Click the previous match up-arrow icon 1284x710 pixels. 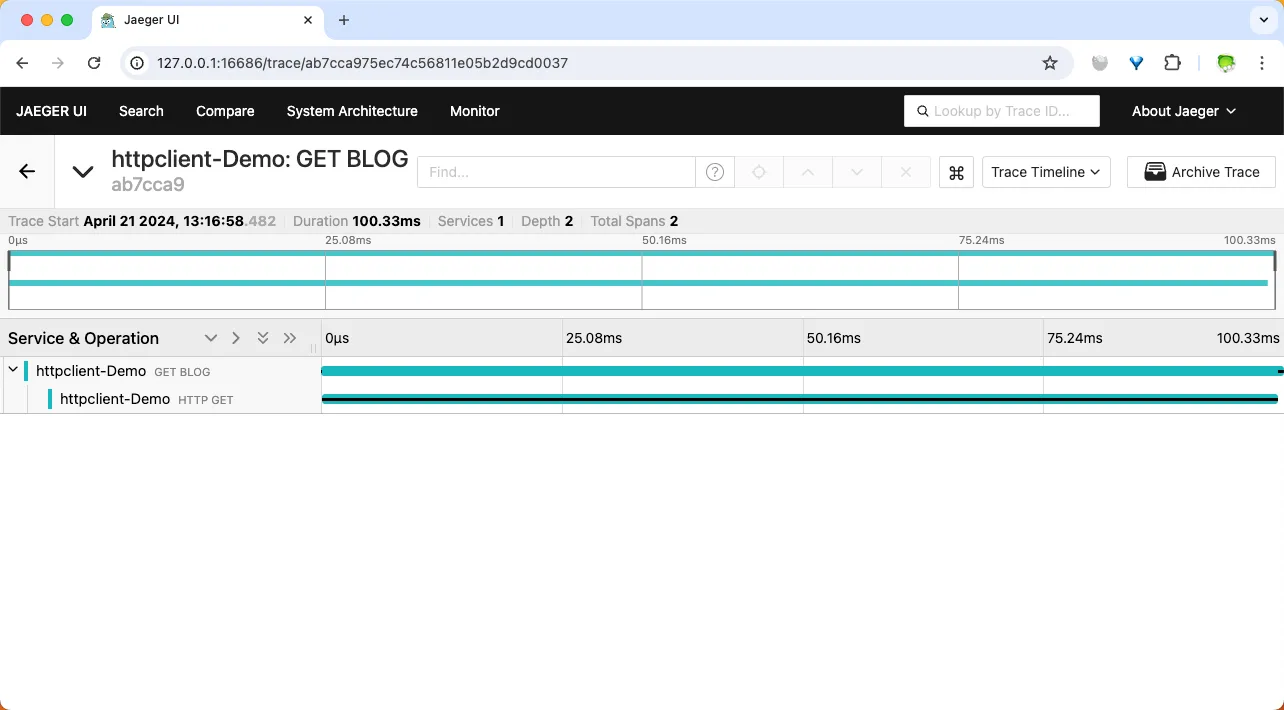point(807,172)
